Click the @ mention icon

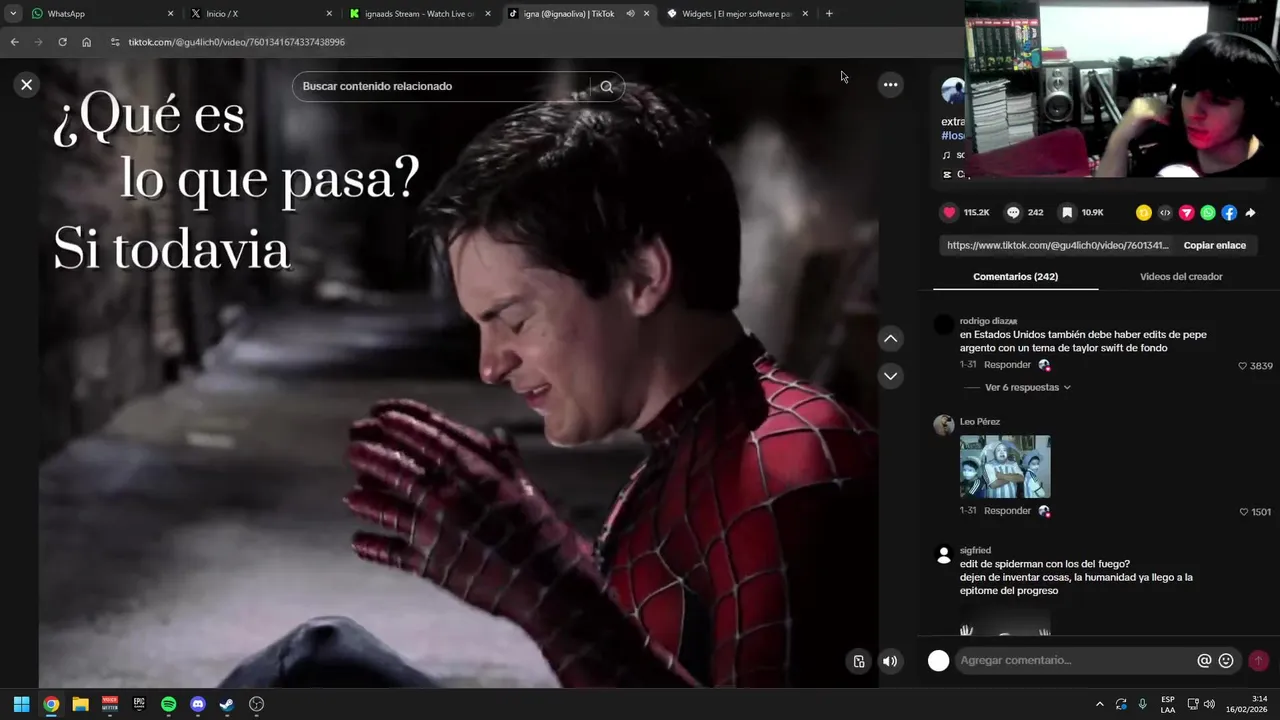point(1204,661)
